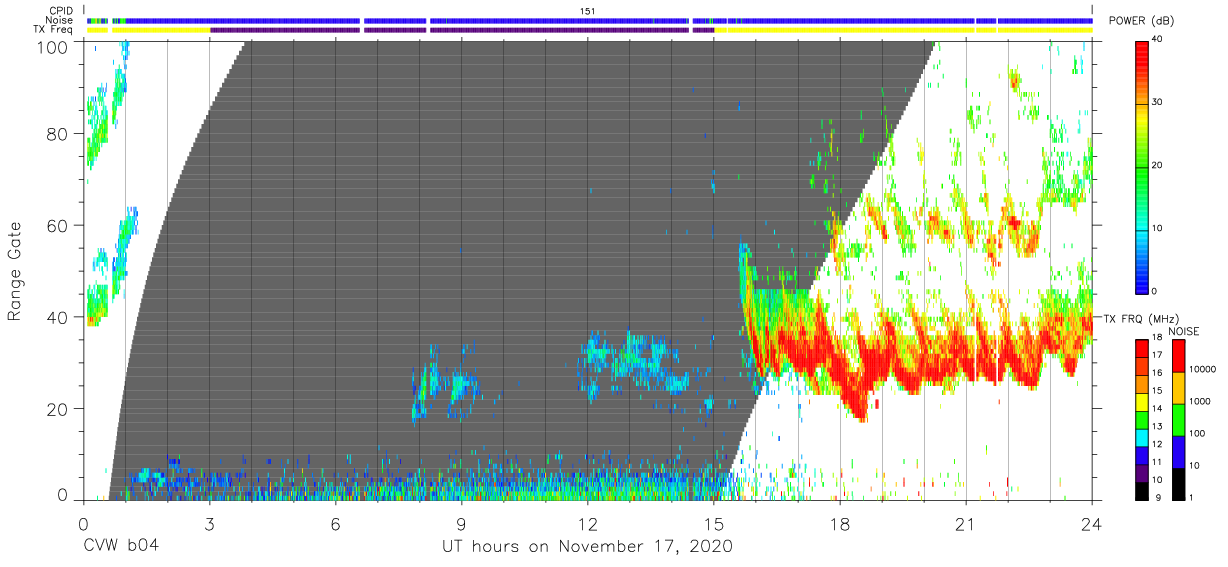Click x-axis tick label '6'
The height and width of the screenshot is (567, 1228).
(335, 526)
